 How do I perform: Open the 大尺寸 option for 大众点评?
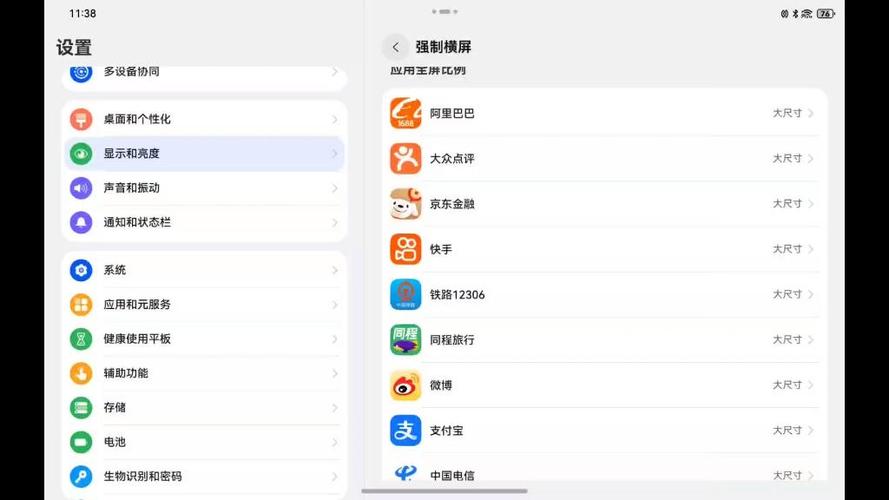tap(793, 158)
